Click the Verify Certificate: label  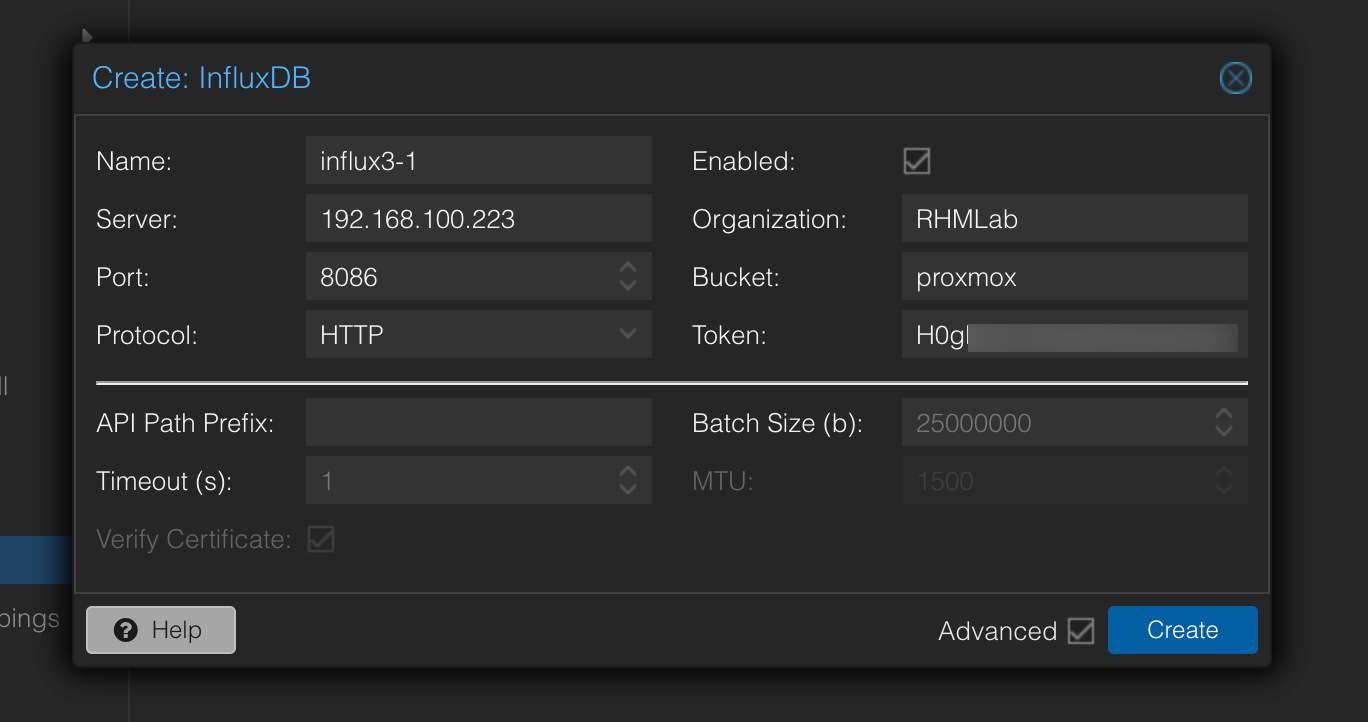tap(194, 539)
